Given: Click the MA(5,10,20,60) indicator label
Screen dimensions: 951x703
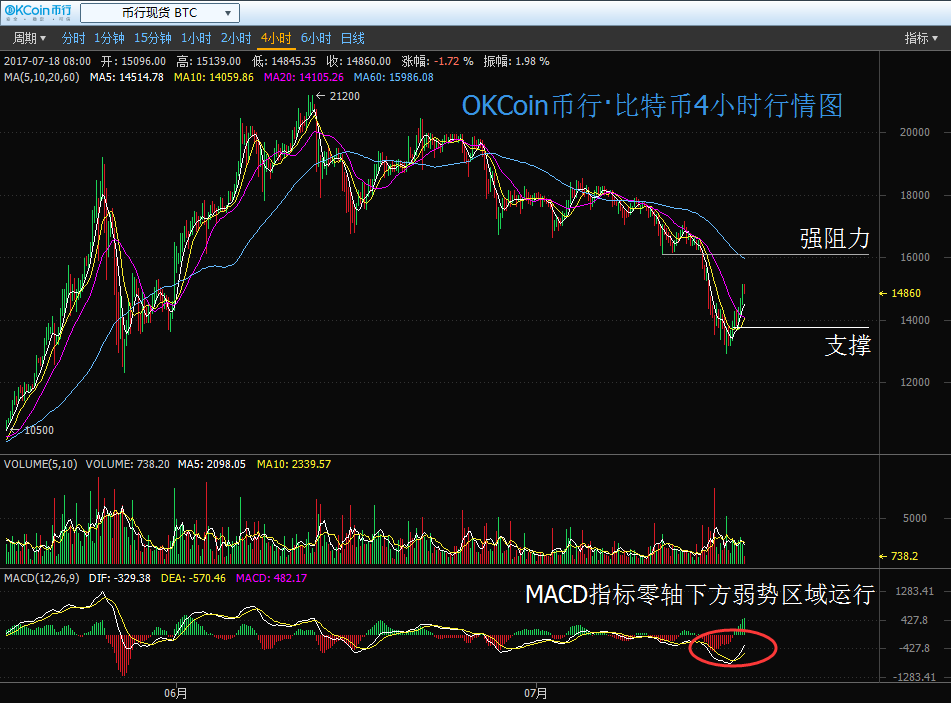Looking at the screenshot, I should point(43,77).
